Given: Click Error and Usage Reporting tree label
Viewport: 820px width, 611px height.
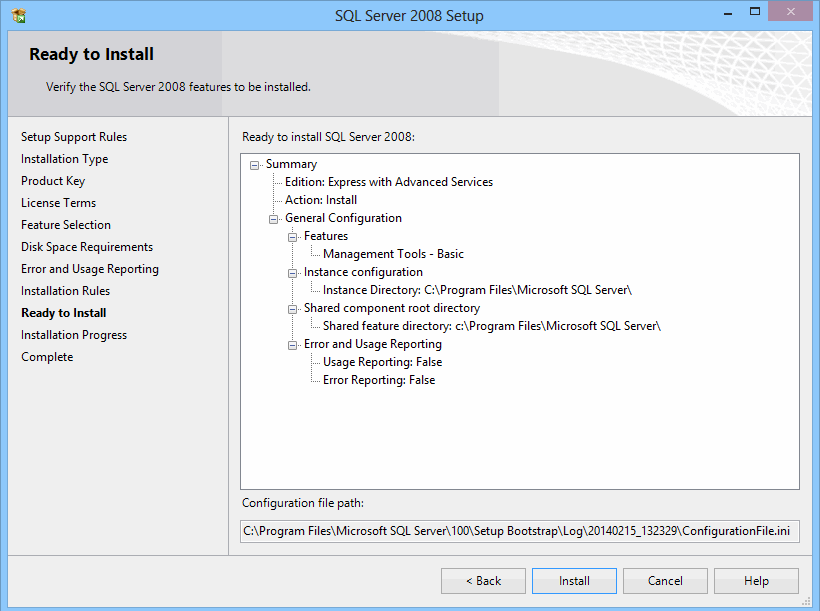Looking at the screenshot, I should point(372,345).
